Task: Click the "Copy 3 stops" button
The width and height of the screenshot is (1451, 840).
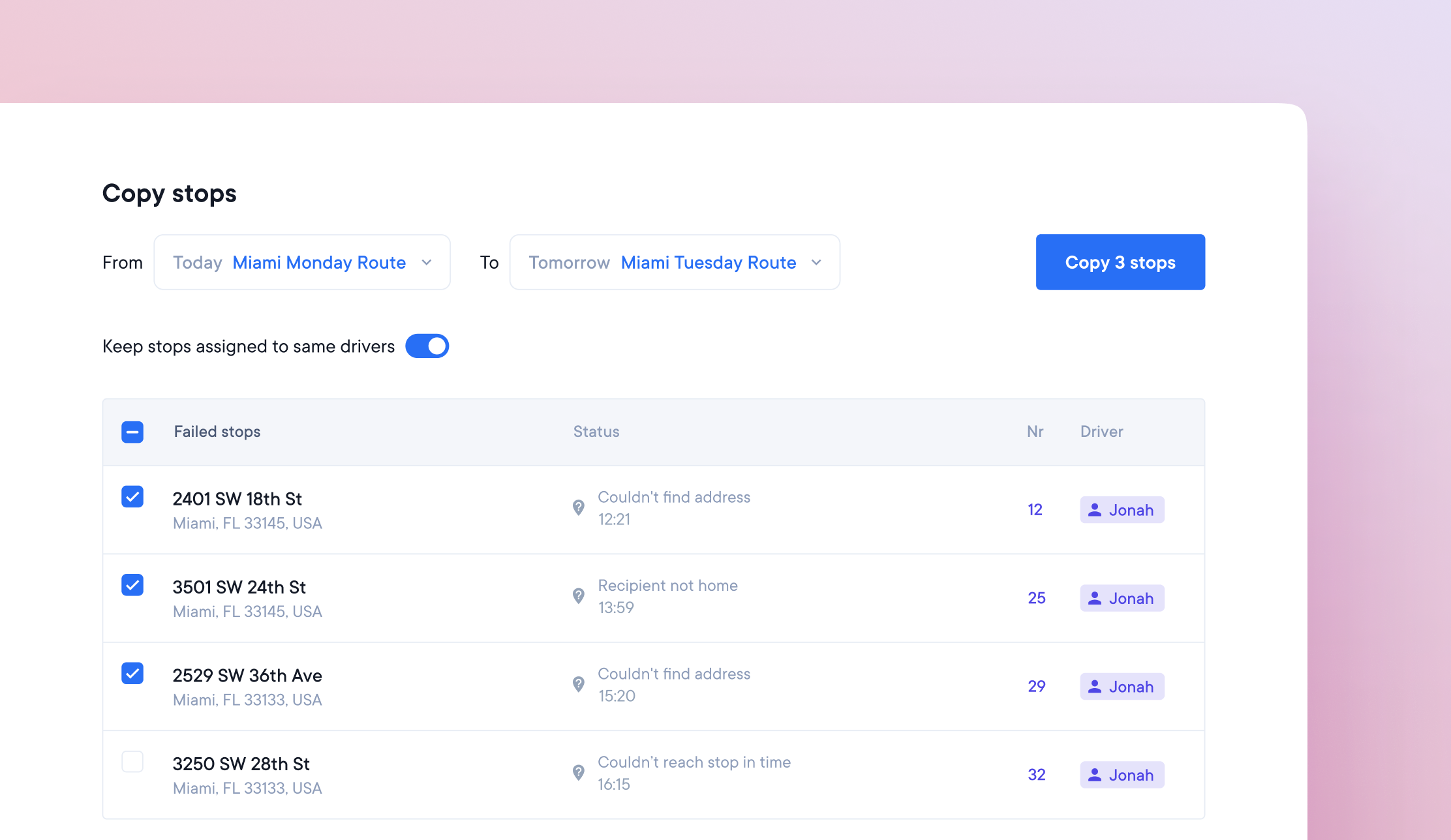Action: coord(1120,262)
